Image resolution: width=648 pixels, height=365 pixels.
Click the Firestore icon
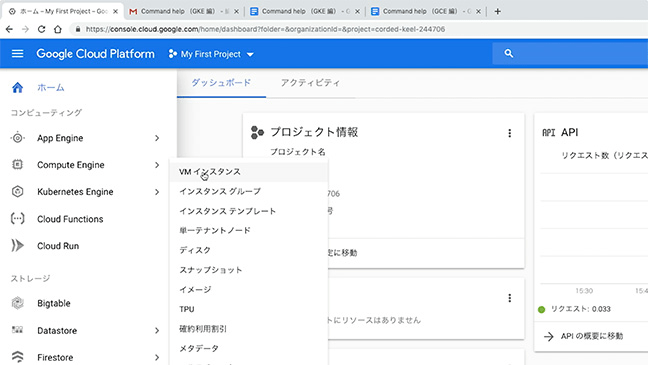(17, 356)
